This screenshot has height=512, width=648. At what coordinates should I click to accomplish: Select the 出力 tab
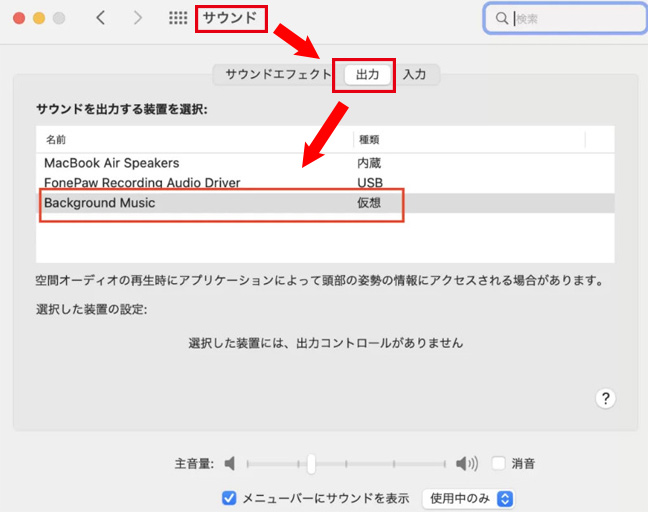coord(367,74)
